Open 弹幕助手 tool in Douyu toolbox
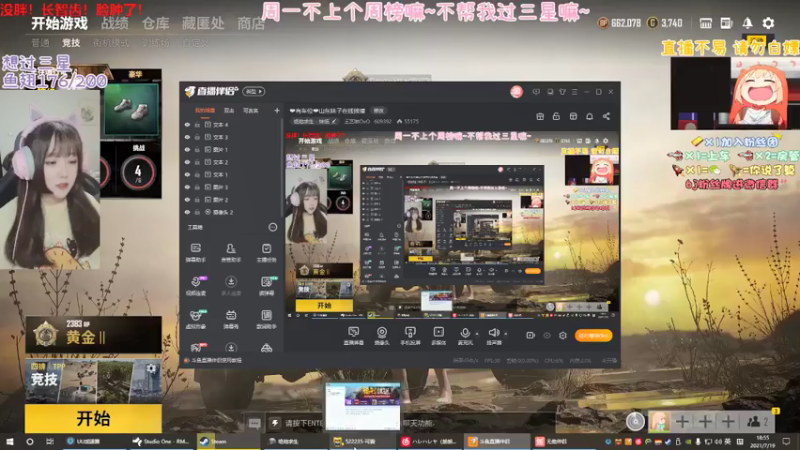 pos(195,253)
